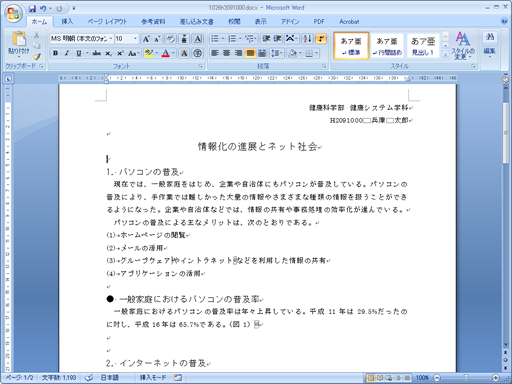The width and height of the screenshot is (512, 384).
Task: Center the paragraph text
Action: click(227, 53)
